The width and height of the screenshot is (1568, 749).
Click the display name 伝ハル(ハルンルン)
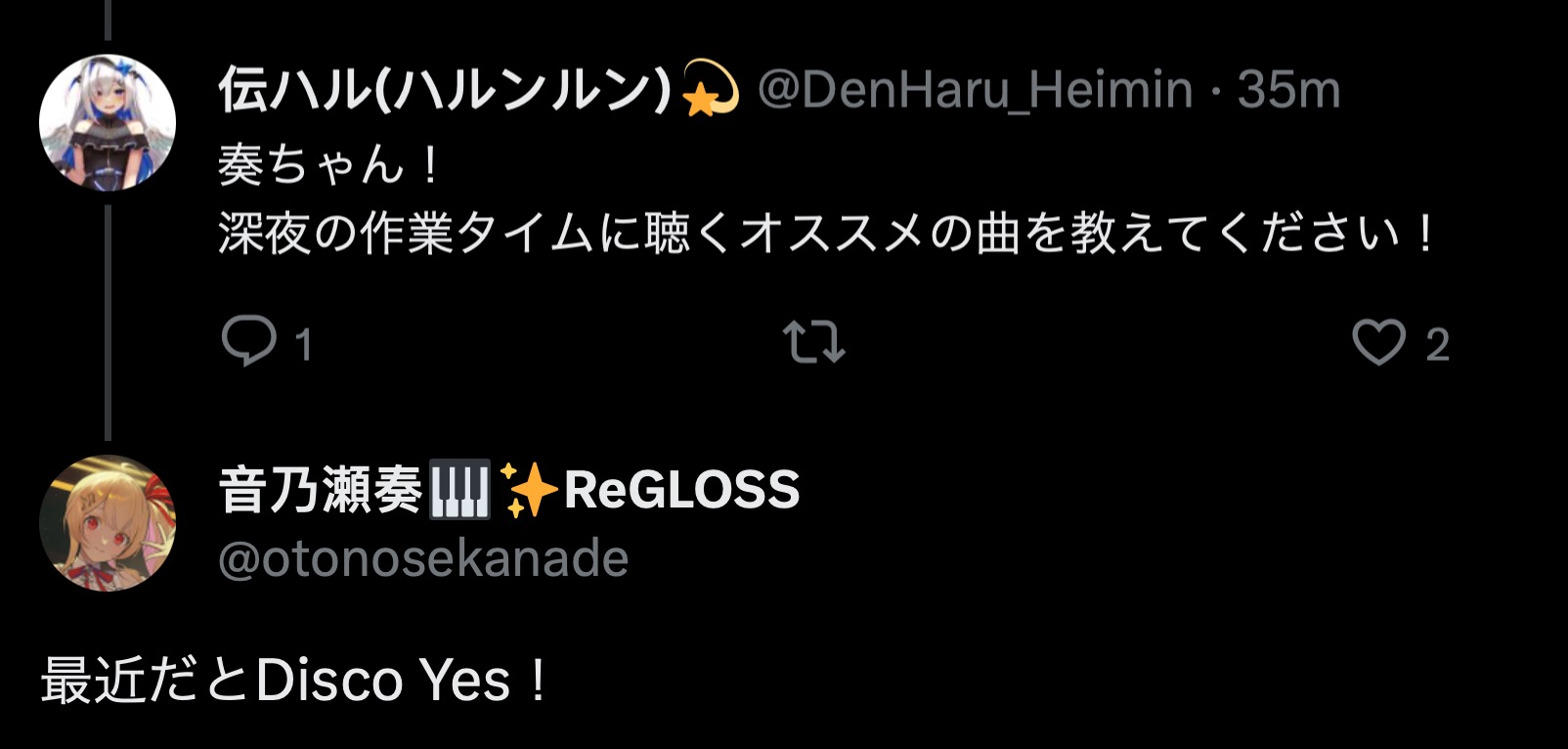tap(445, 90)
